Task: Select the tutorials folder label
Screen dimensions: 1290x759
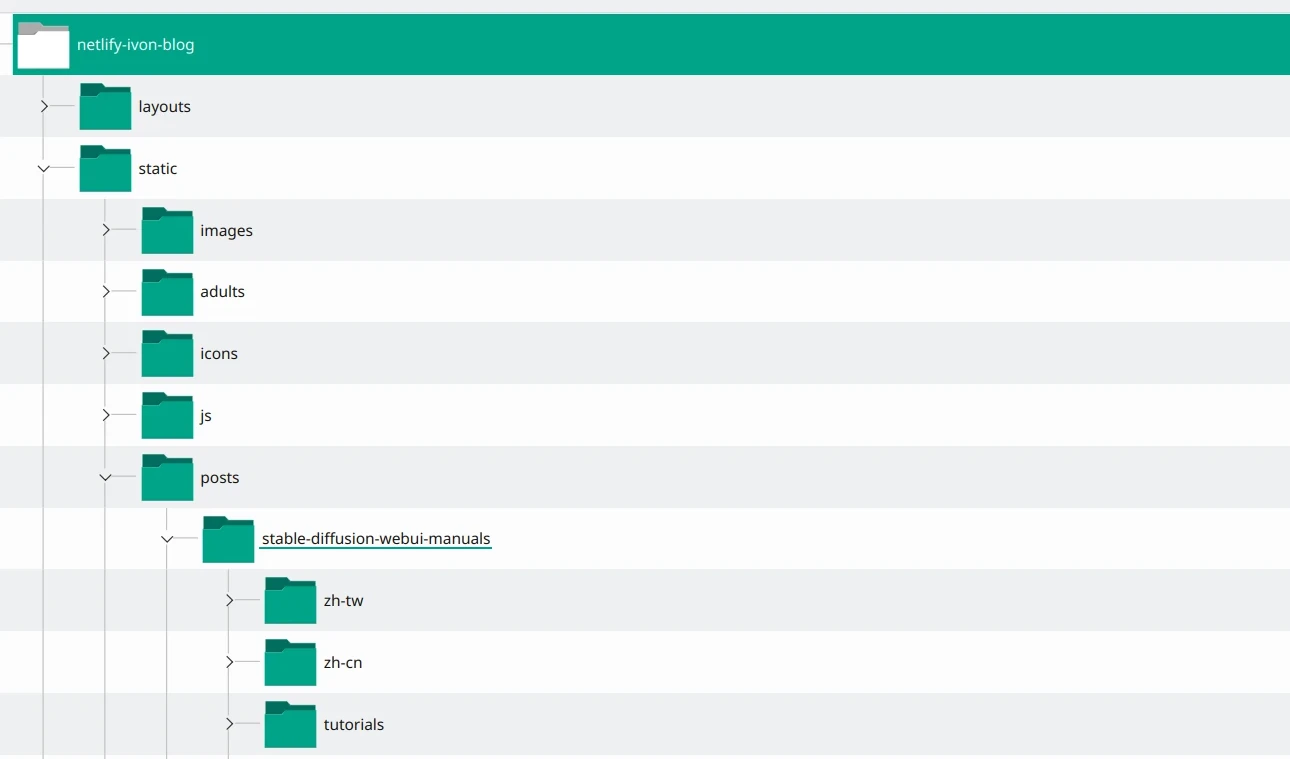Action: click(354, 725)
